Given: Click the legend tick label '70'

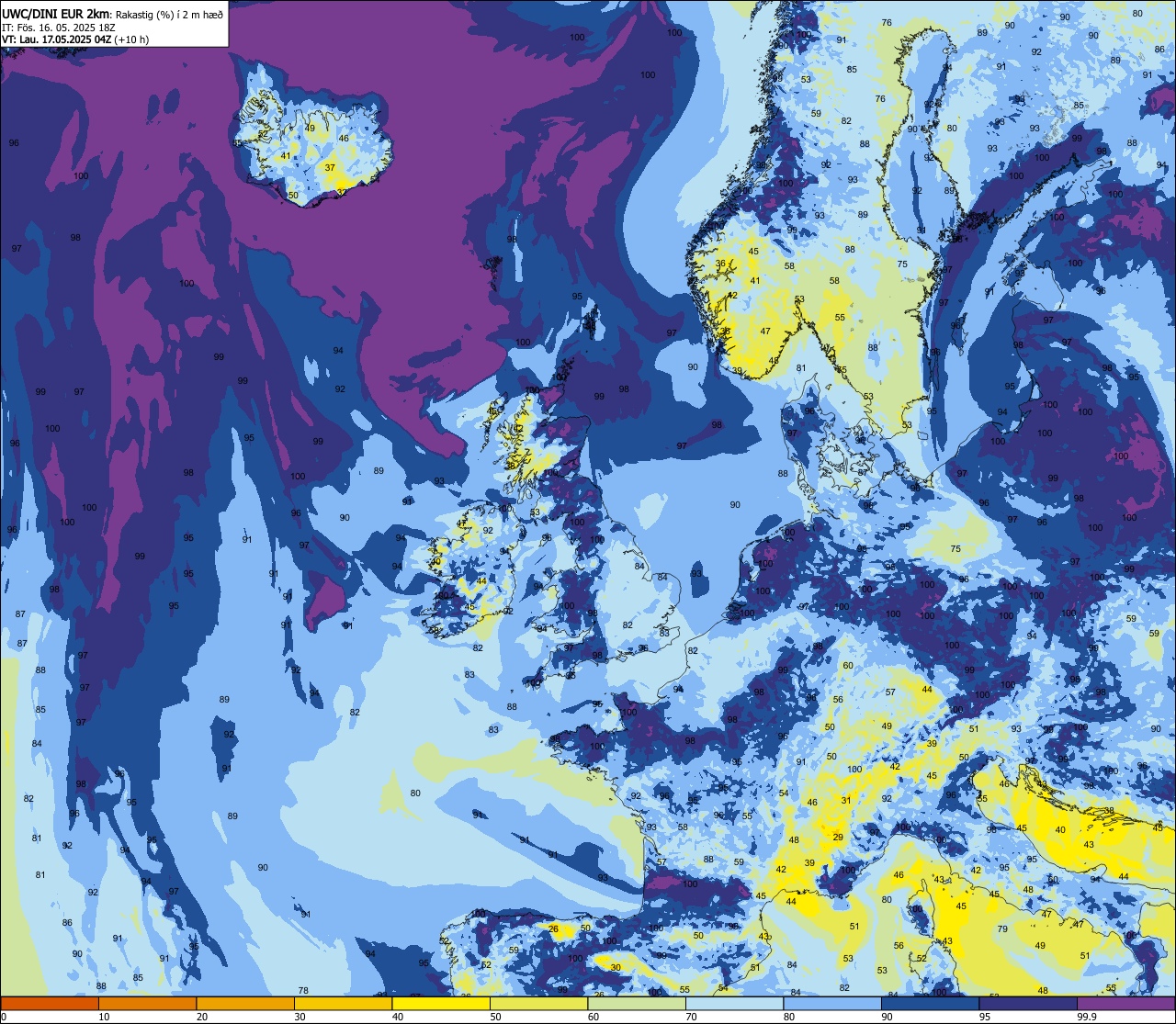Looking at the screenshot, I should click(691, 1017).
